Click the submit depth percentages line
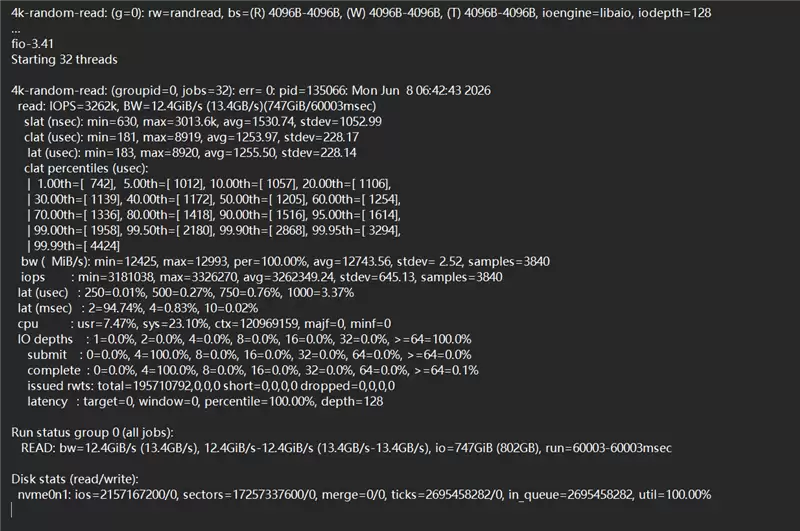The image size is (800, 531). tap(249, 355)
